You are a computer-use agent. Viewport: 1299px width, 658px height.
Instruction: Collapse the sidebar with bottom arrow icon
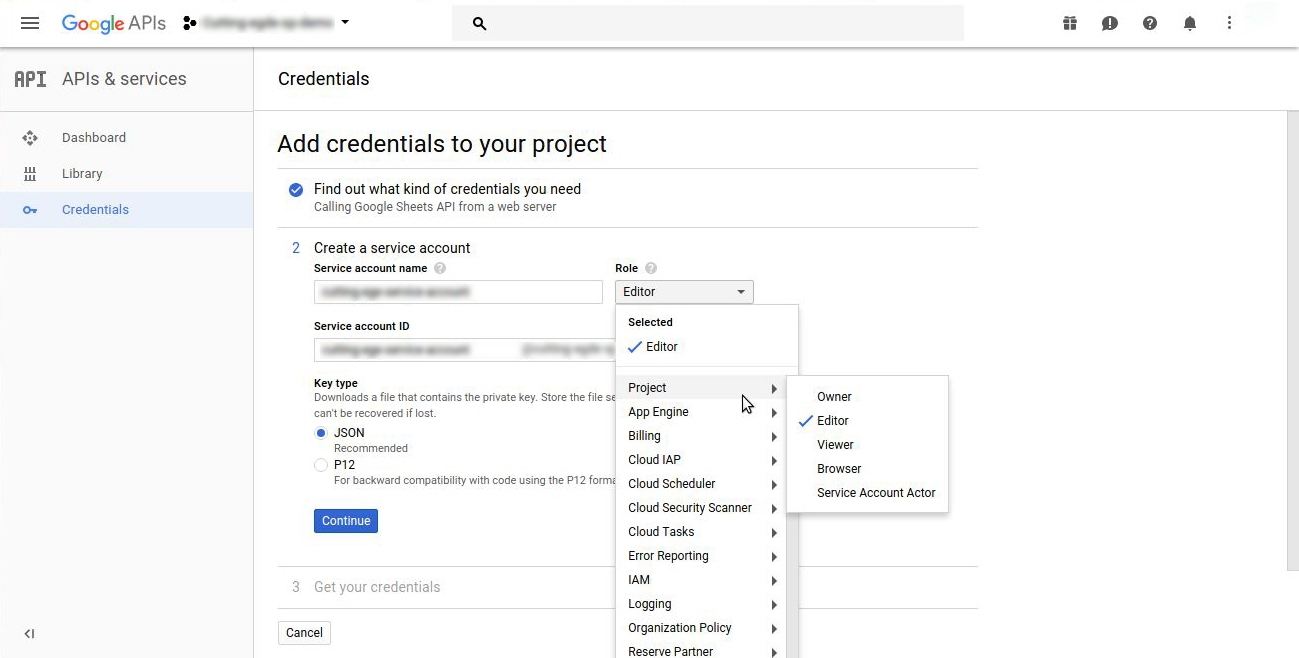[x=30, y=633]
